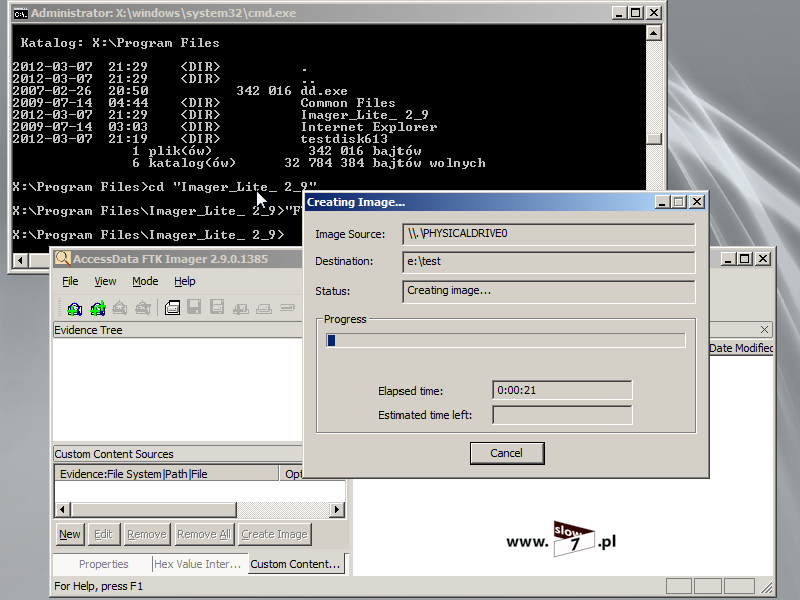Click the cmd window horizontal scroll left arrow
The width and height of the screenshot is (800, 600).
click(20, 260)
